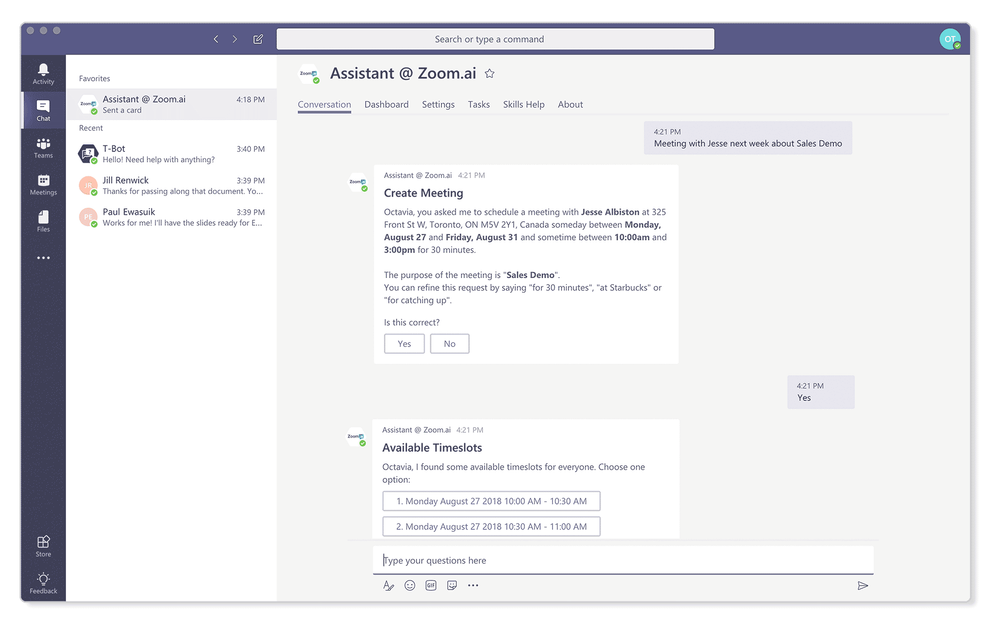Open Assistant @ Zoom.ai favorite chat
The height and width of the screenshot is (626, 998).
172,104
